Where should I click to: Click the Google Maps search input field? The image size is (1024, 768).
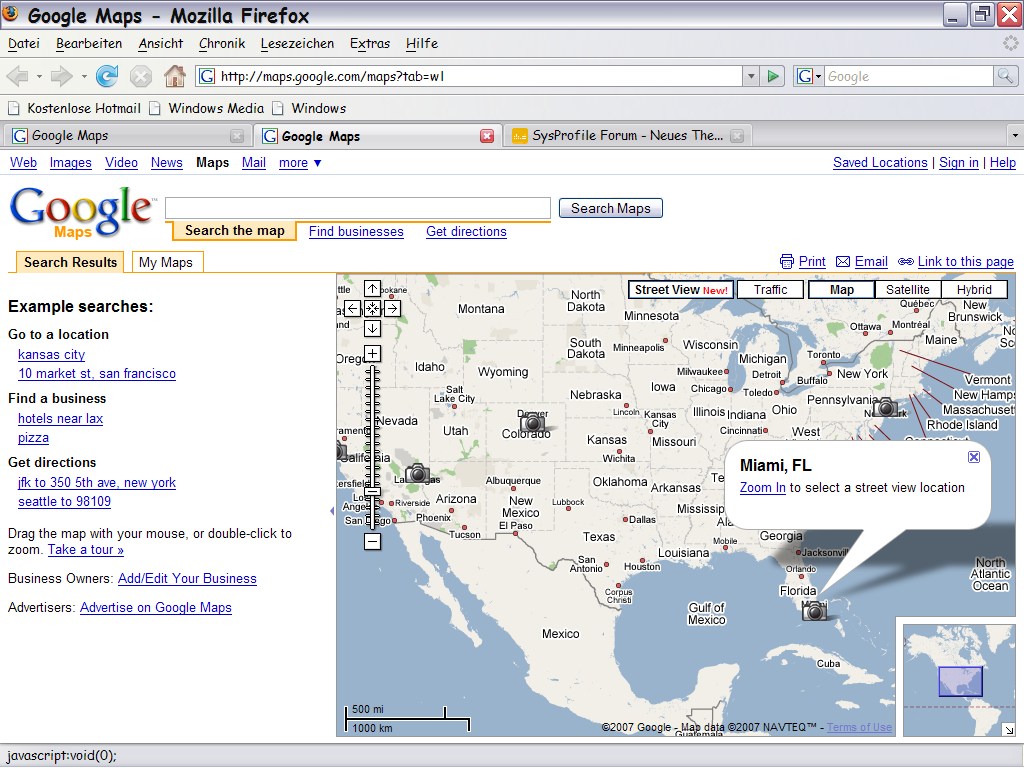[x=358, y=208]
